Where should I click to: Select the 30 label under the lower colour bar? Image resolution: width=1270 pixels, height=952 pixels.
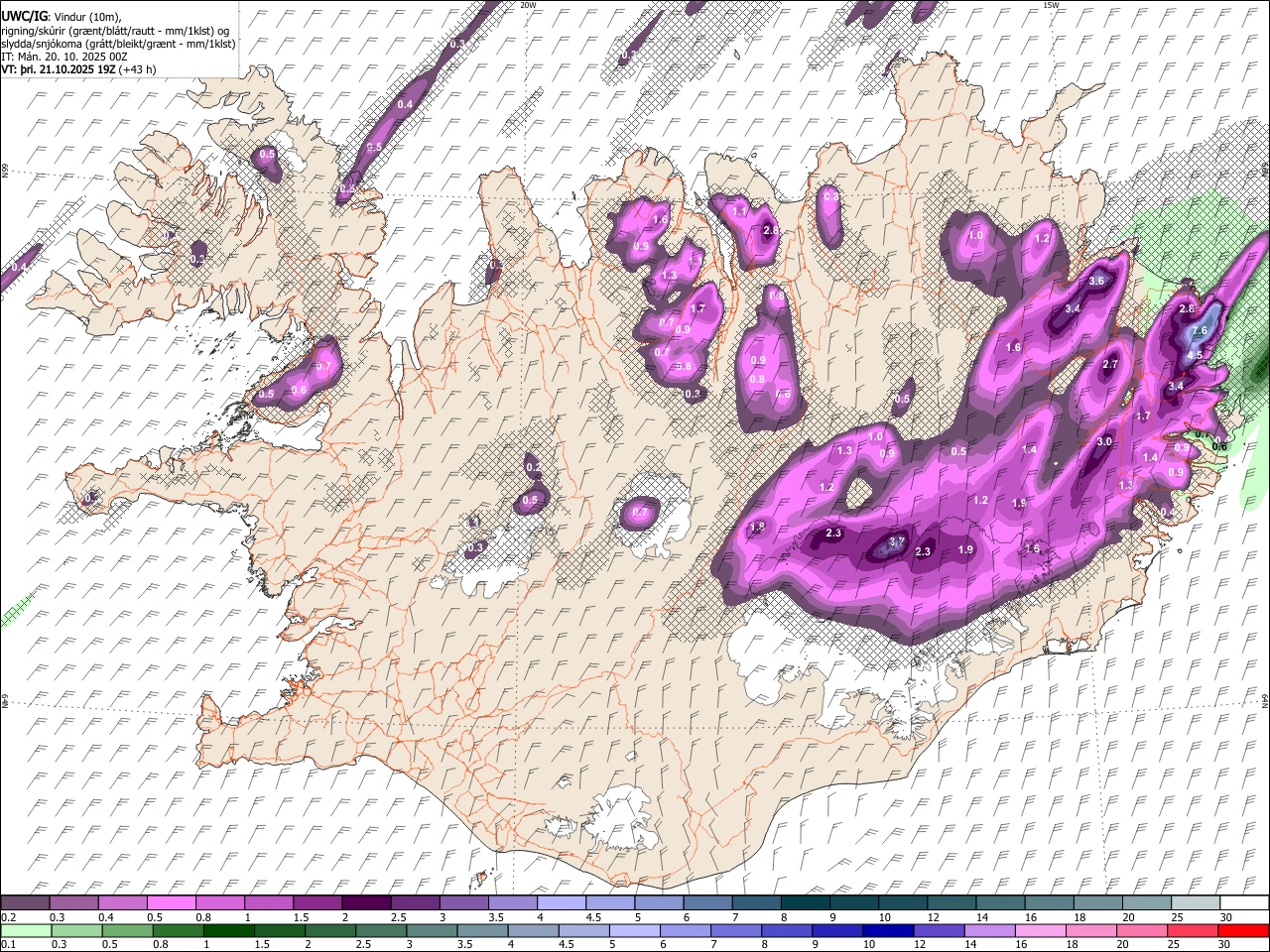[x=1223, y=944]
